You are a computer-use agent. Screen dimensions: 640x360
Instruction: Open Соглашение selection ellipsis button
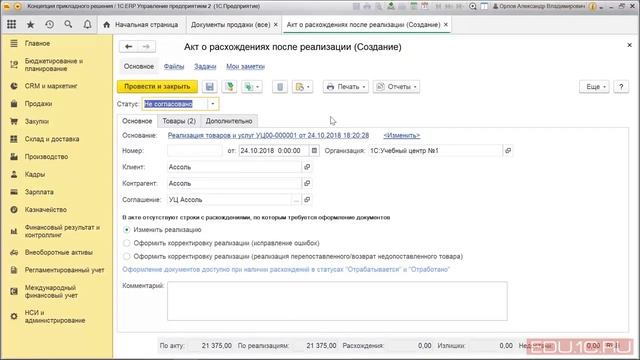[x=296, y=200]
